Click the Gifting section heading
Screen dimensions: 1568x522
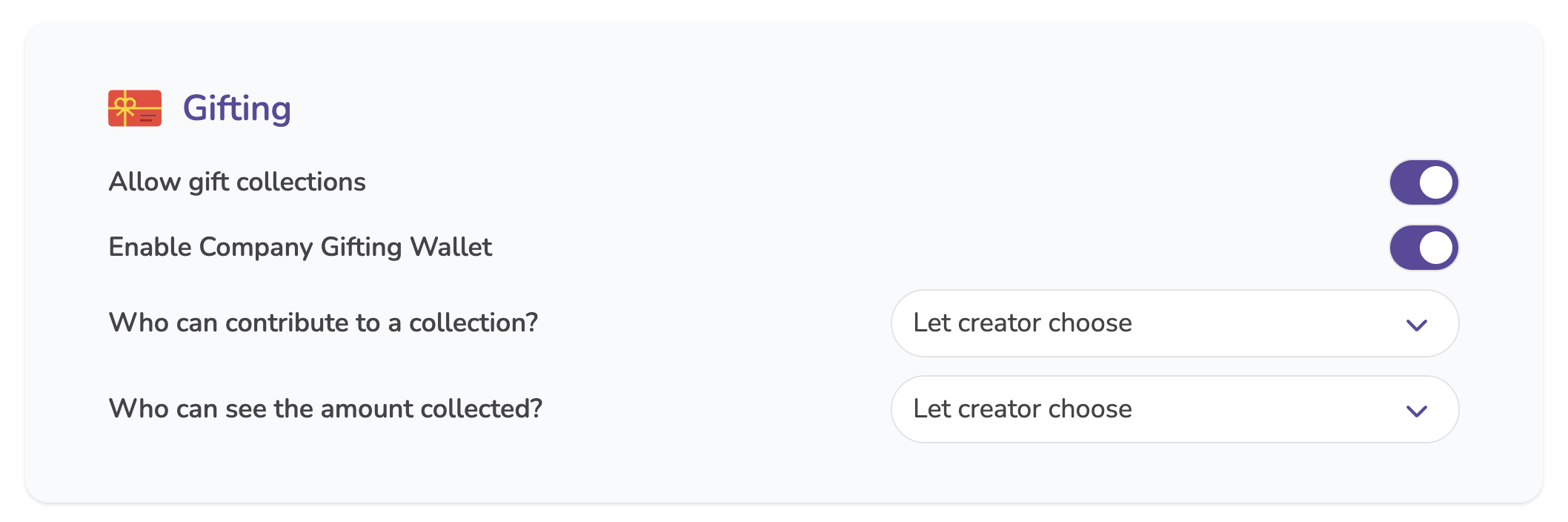(236, 108)
